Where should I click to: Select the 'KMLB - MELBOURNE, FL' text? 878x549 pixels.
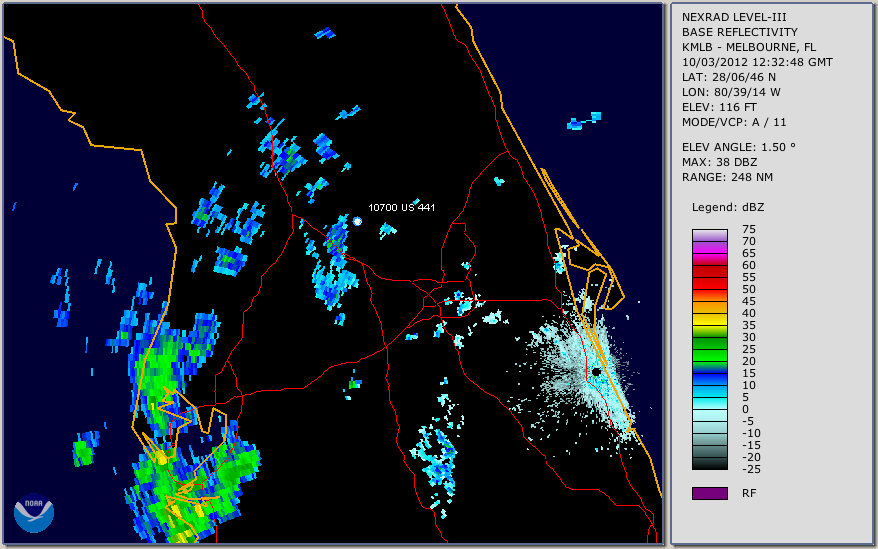coord(749,47)
